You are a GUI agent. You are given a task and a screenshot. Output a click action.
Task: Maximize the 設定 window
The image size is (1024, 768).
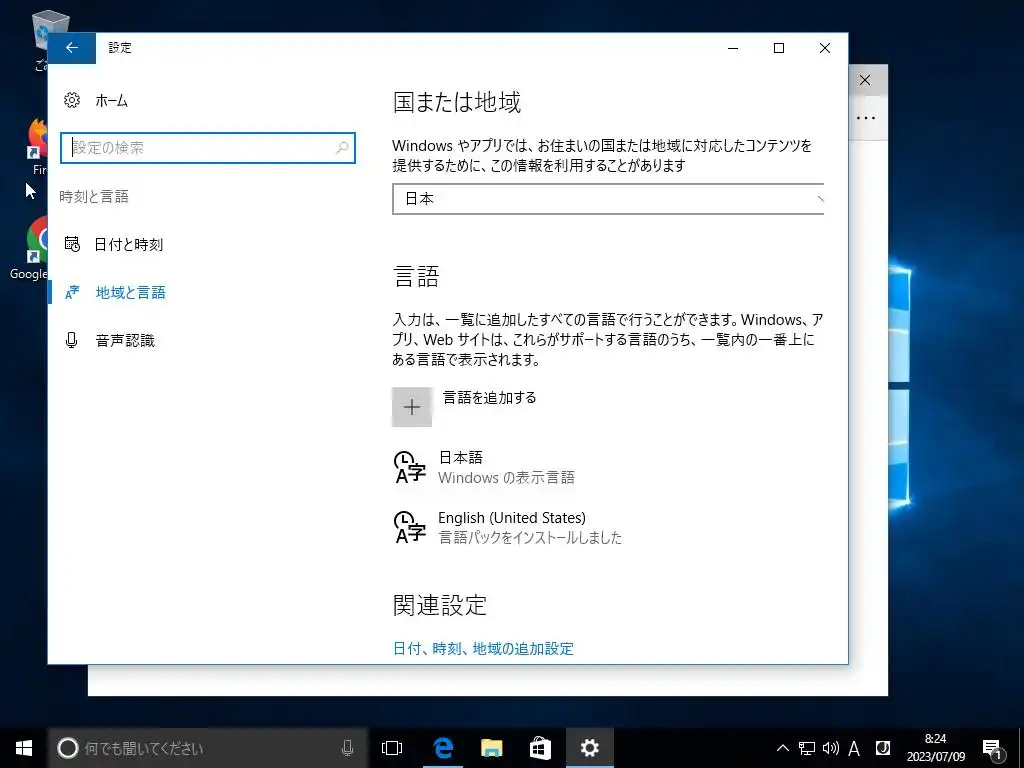(x=778, y=48)
